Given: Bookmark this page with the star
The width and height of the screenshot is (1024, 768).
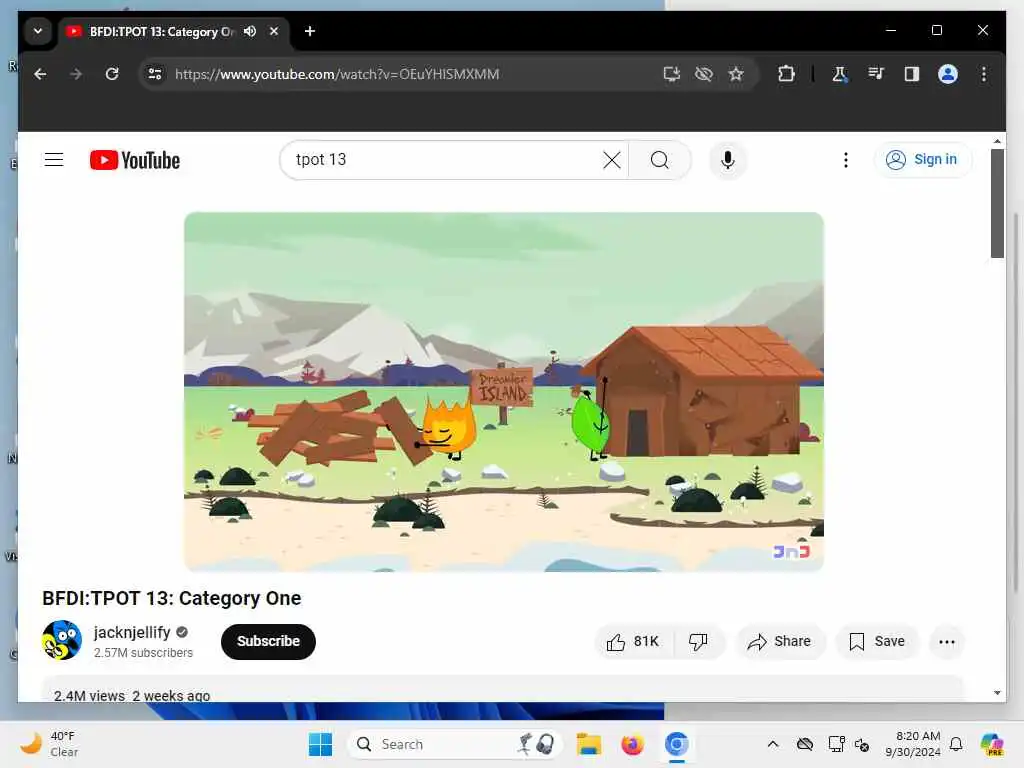Looking at the screenshot, I should pyautogui.click(x=736, y=74).
